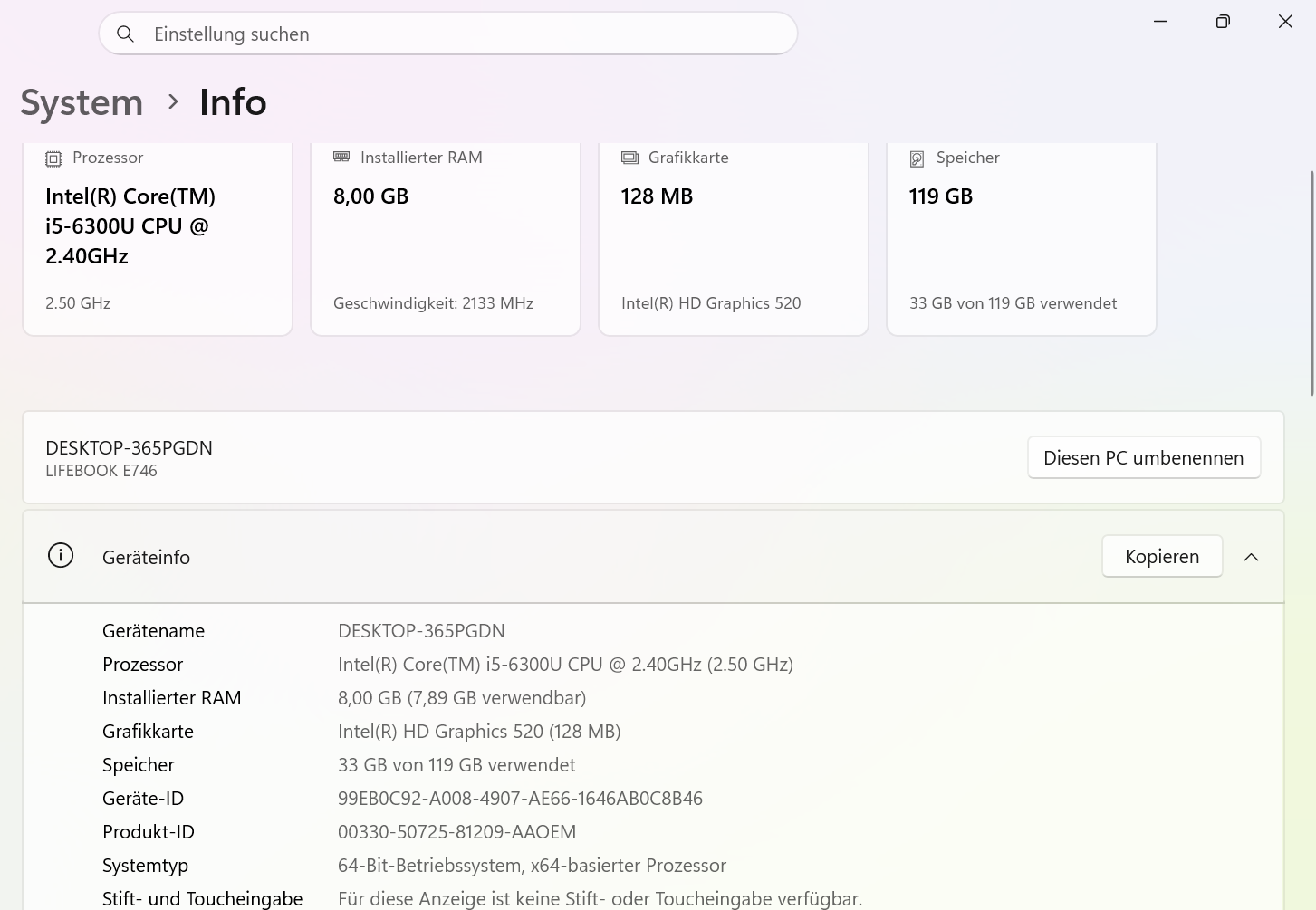This screenshot has width=1316, height=910.
Task: Open the Speicher 119 GB card
Action: [x=1022, y=239]
